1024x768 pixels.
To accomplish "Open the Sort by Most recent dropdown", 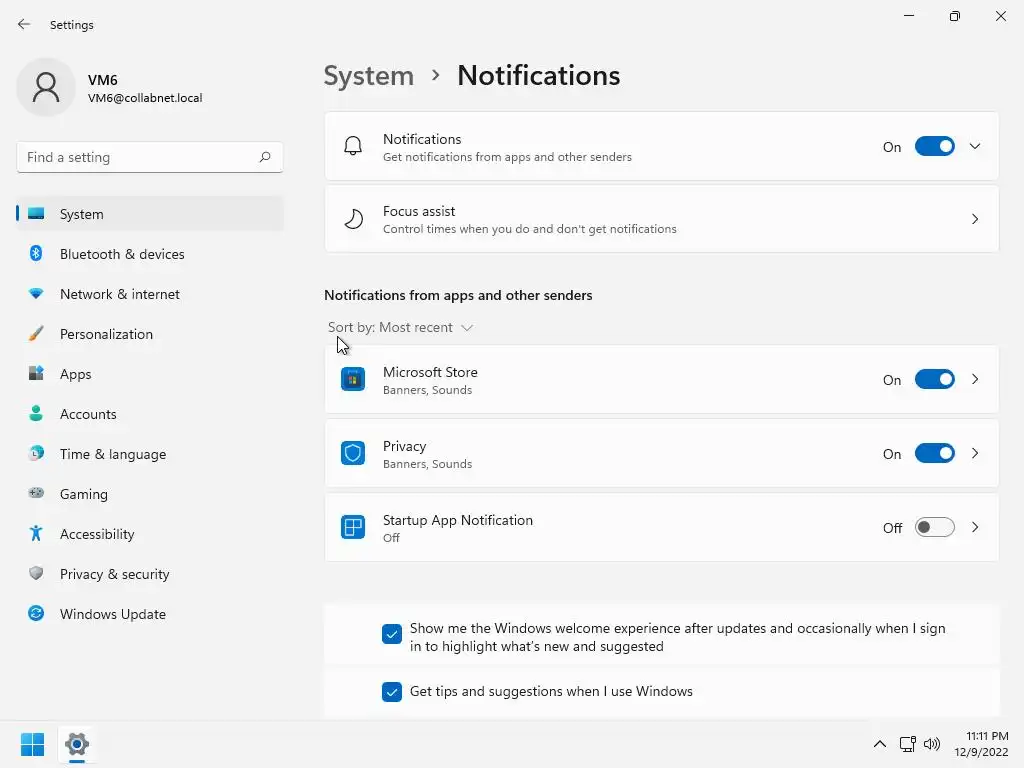I will (400, 327).
